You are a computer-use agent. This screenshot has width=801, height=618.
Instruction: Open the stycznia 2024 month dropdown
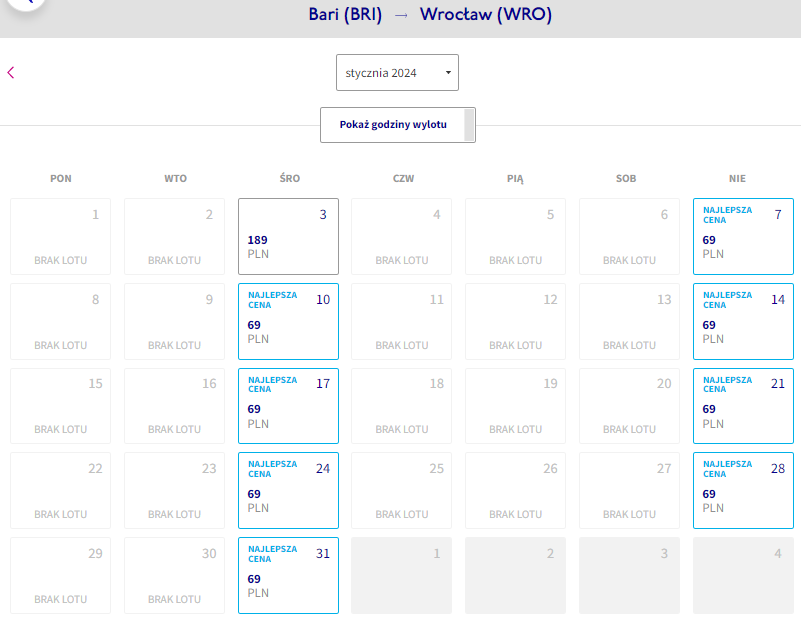click(397, 73)
